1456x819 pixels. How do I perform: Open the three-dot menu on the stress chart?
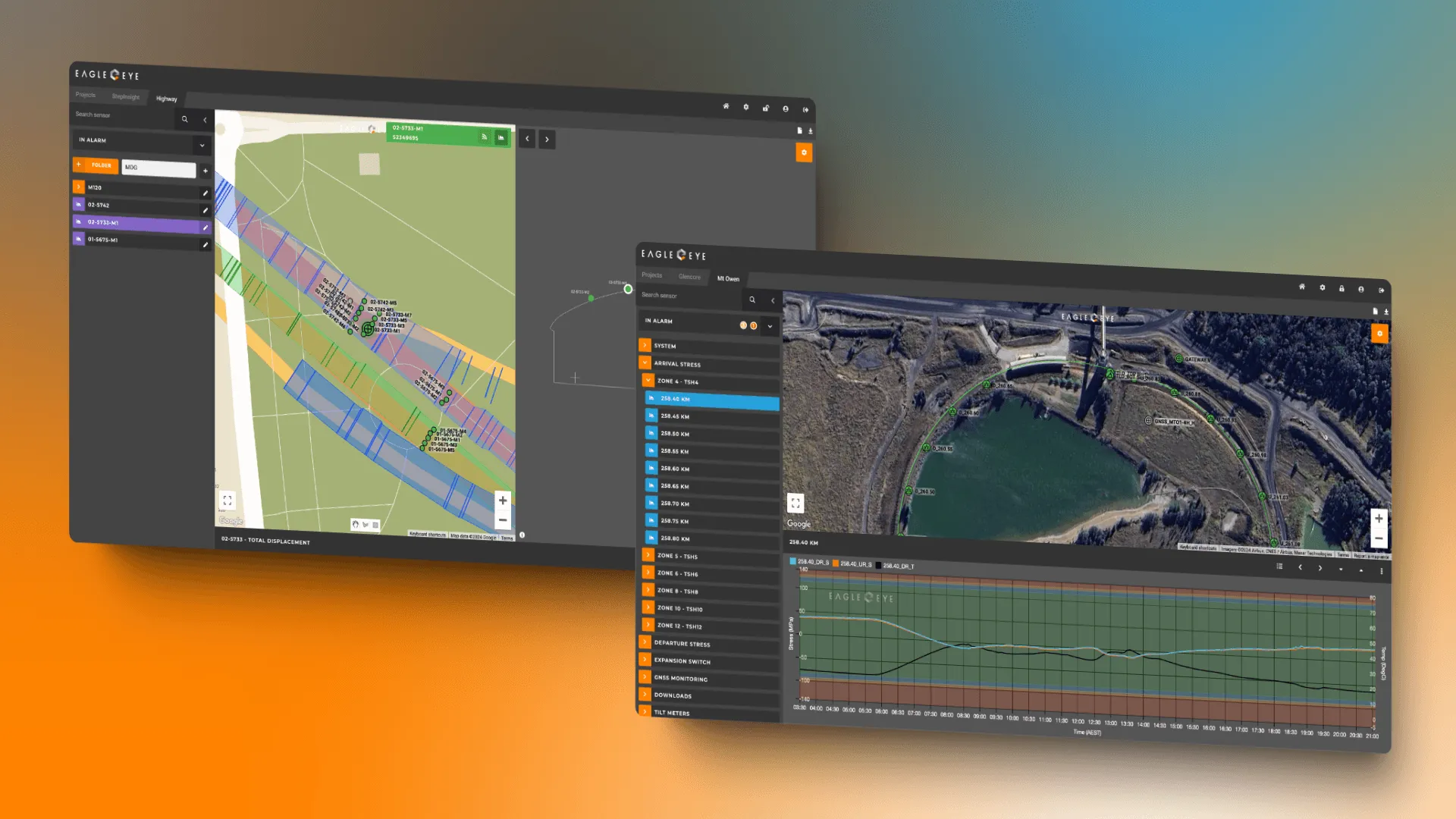pos(1382,570)
